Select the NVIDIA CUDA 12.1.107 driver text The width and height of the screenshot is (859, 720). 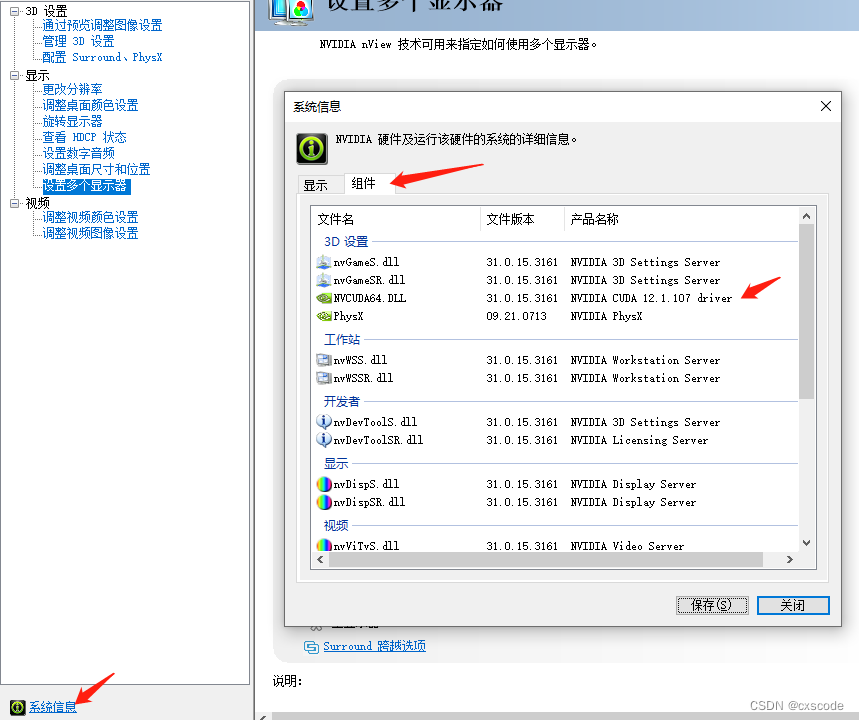(651, 298)
